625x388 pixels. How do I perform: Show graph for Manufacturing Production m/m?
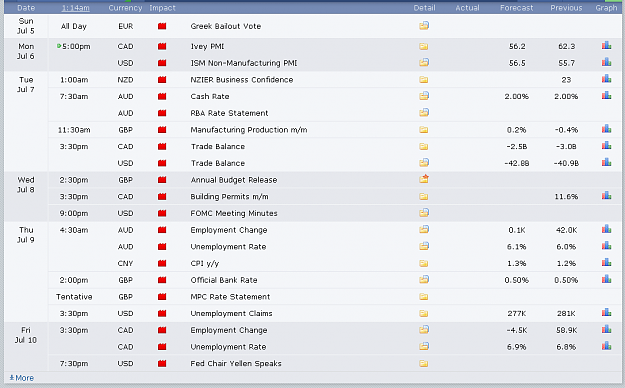pos(606,129)
